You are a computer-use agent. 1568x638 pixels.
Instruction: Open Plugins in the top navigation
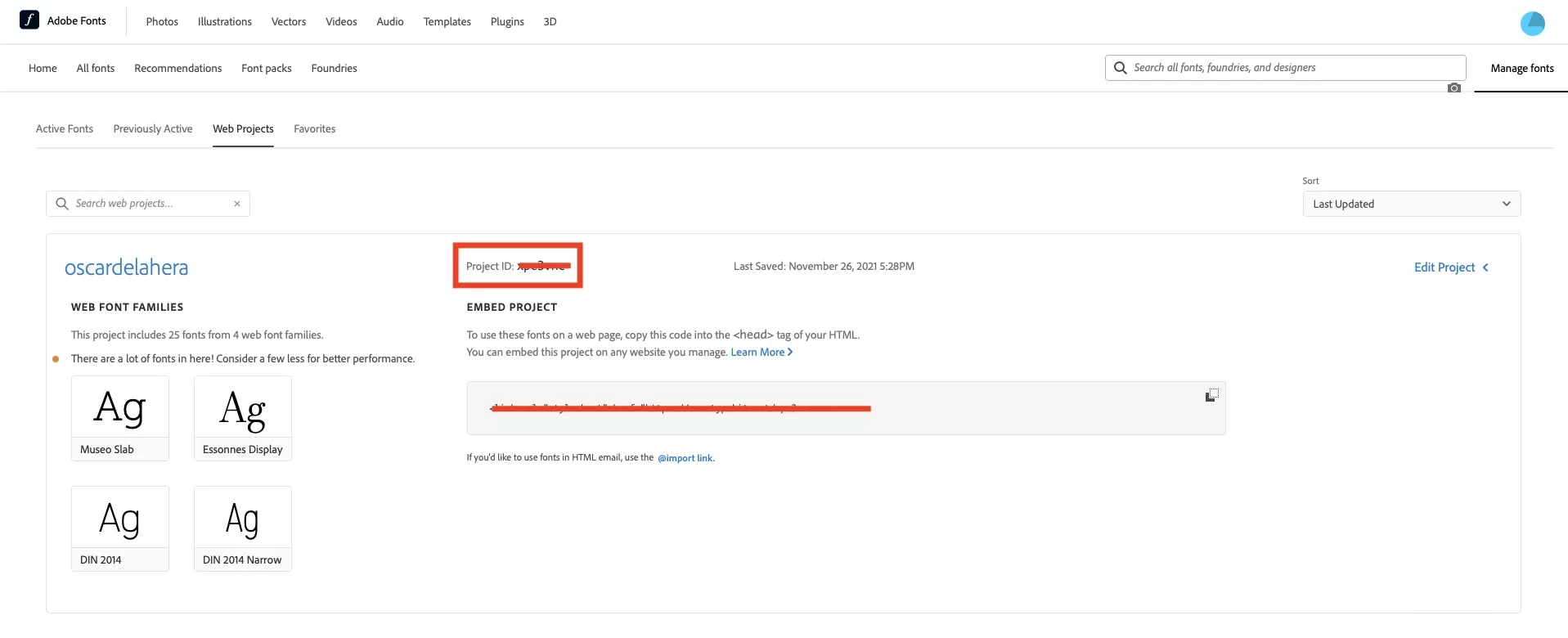point(507,21)
